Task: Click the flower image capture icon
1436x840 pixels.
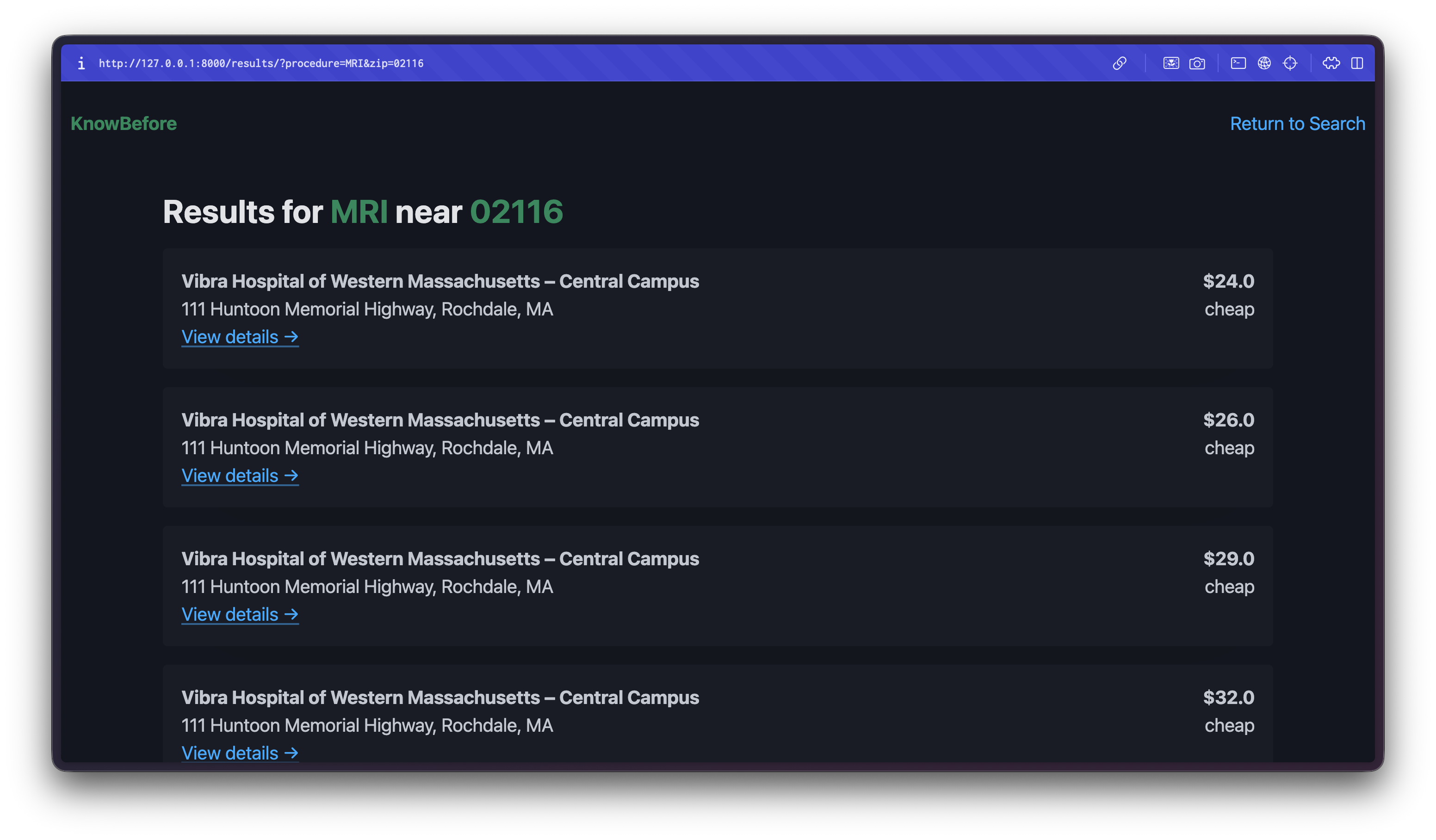Action: point(1170,63)
